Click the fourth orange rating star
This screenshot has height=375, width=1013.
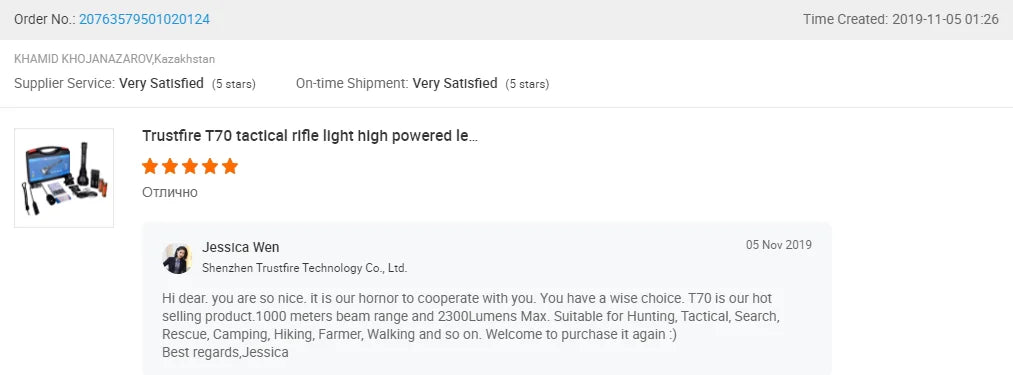pos(210,166)
